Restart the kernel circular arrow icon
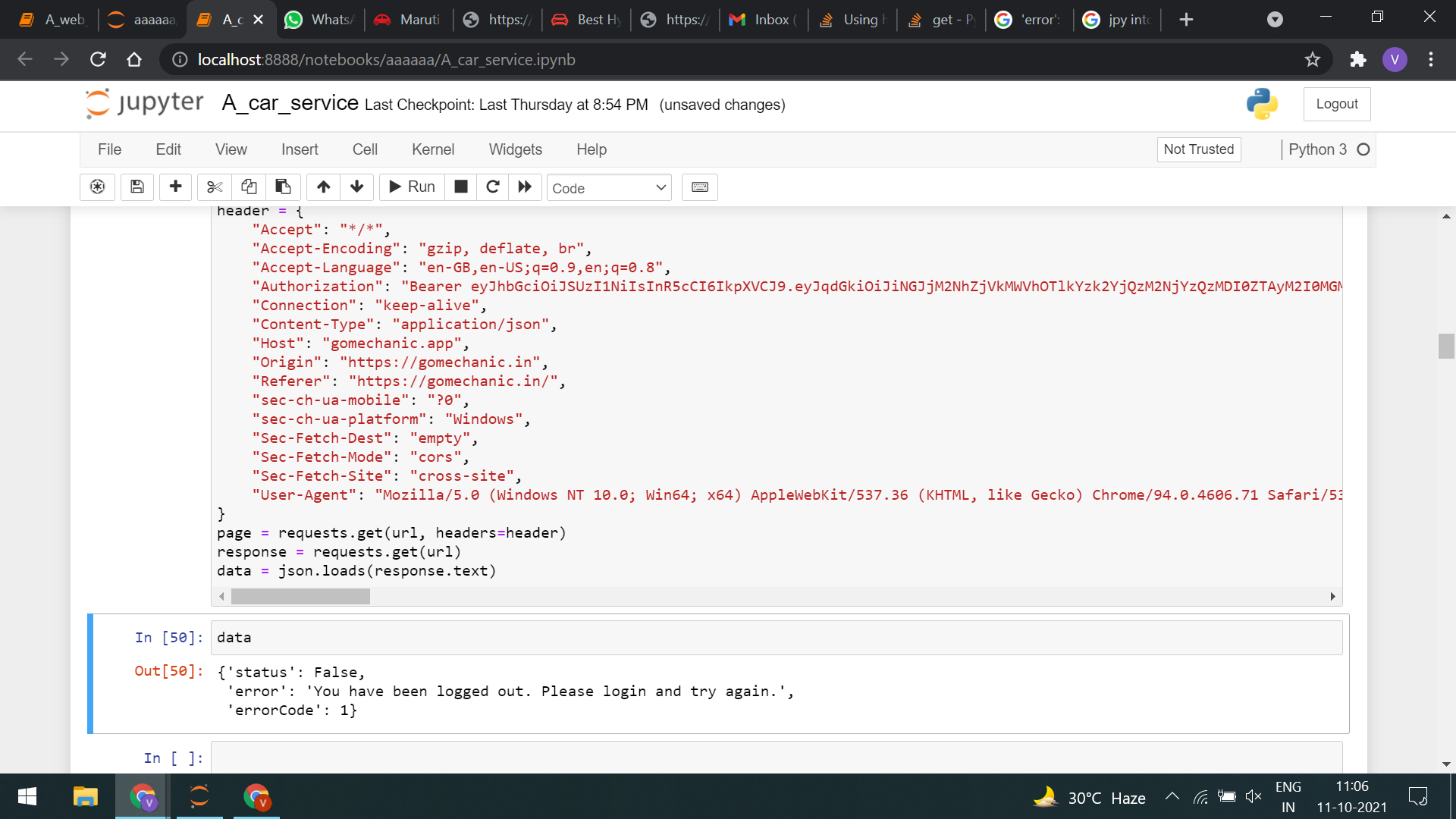The image size is (1456, 819). [493, 187]
